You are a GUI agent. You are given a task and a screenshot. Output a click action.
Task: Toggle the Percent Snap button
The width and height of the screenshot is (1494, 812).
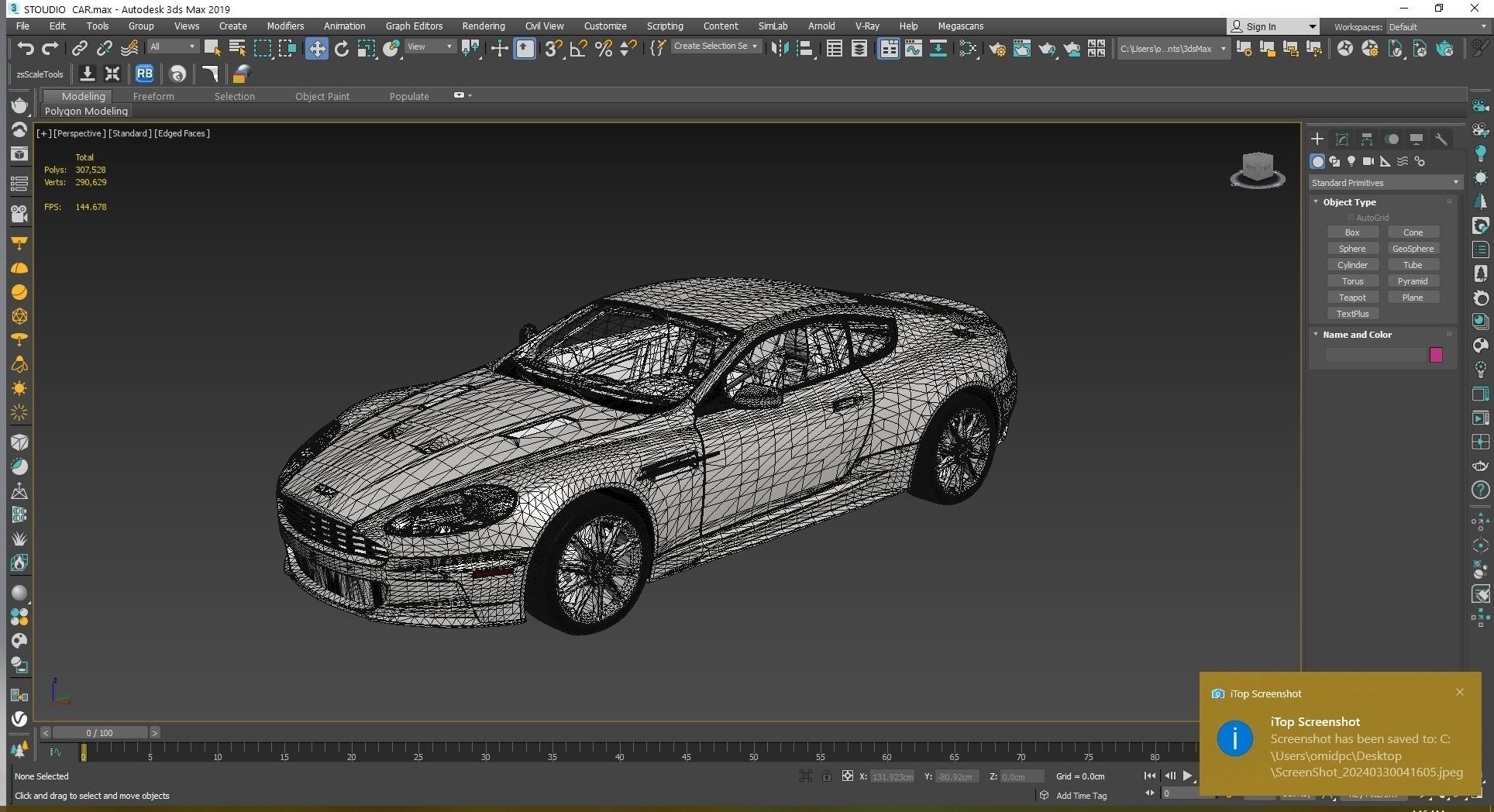(x=604, y=49)
